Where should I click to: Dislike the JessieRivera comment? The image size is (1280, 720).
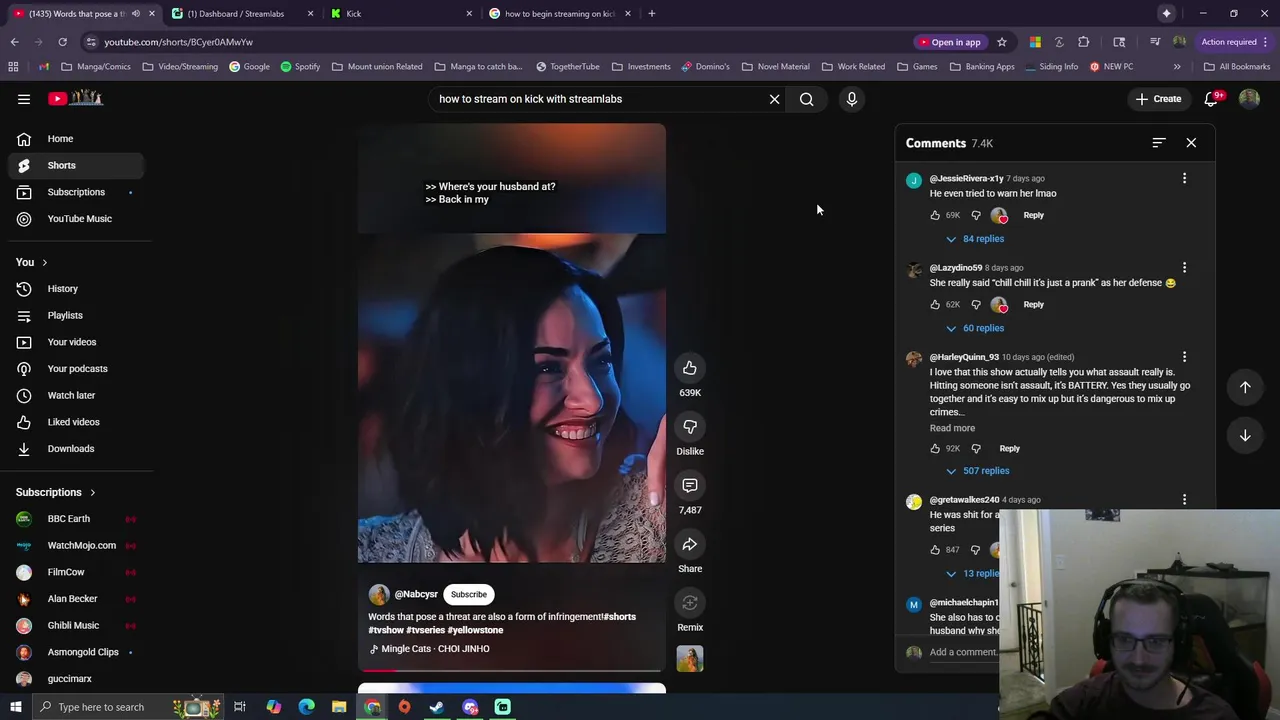coord(976,215)
